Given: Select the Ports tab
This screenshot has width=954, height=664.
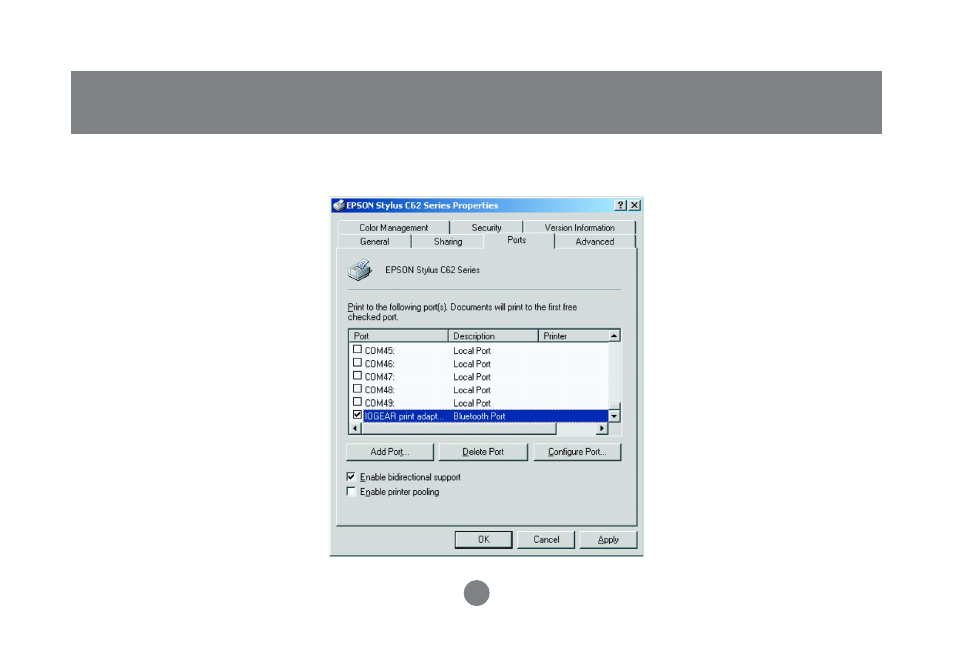Looking at the screenshot, I should pyautogui.click(x=517, y=240).
